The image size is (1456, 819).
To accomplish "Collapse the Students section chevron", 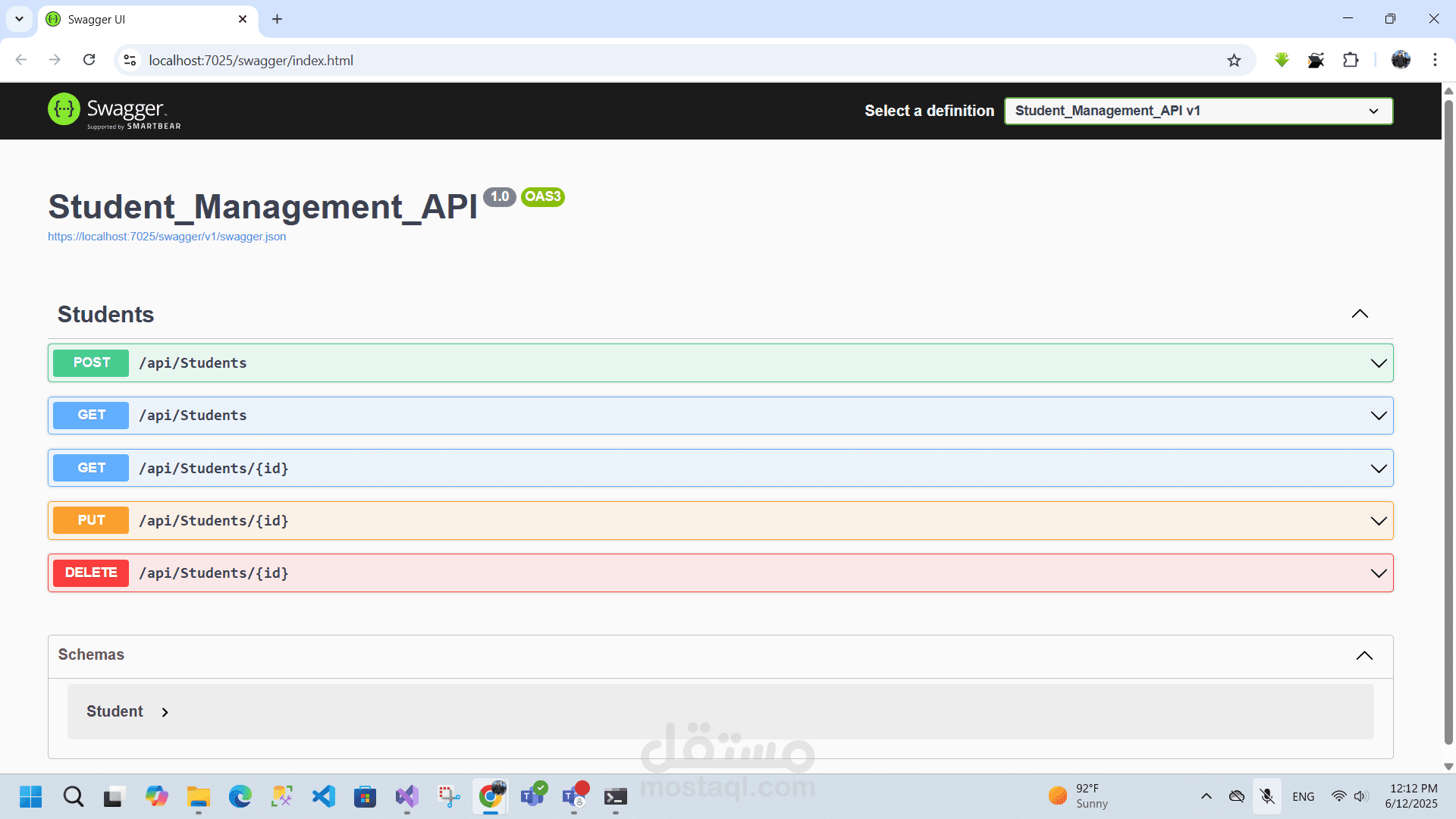I will (x=1360, y=313).
